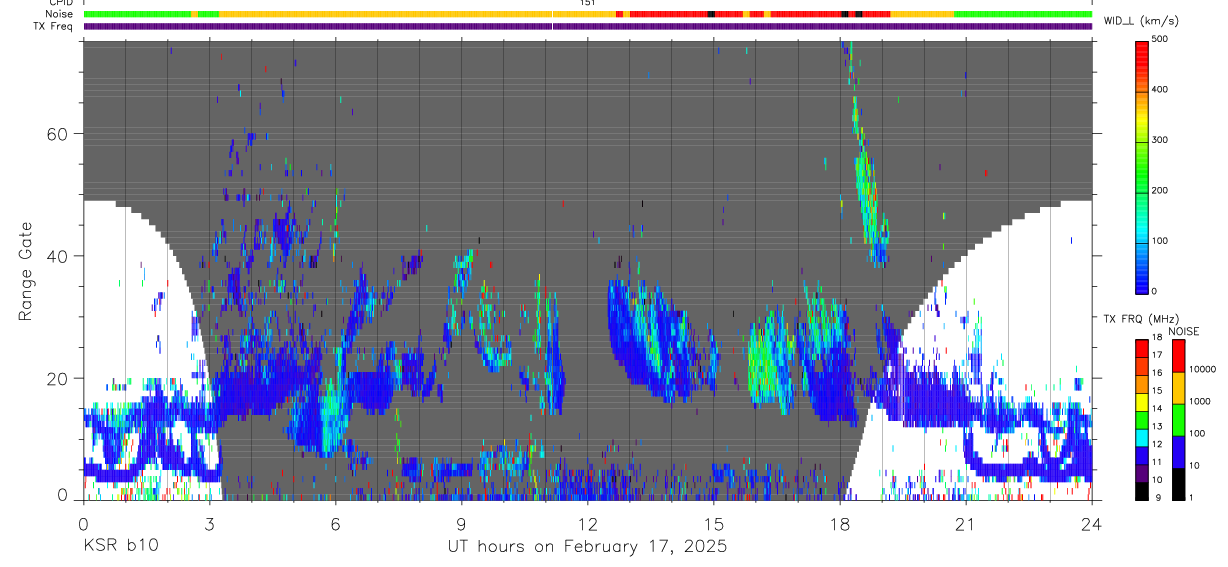Click the purple TX Freq status strip
Screen dimensions: 1228x567
coord(588,26)
